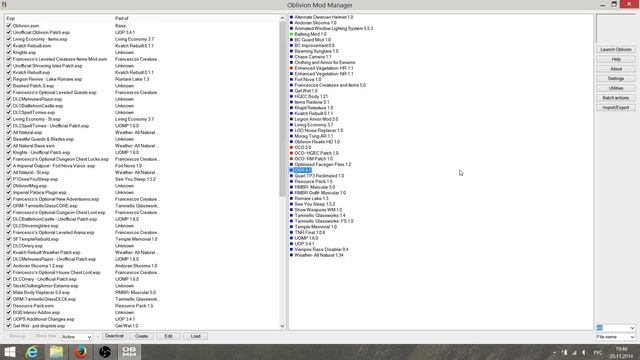Click the esp list vertical scrollbar thumb

coord(282,109)
